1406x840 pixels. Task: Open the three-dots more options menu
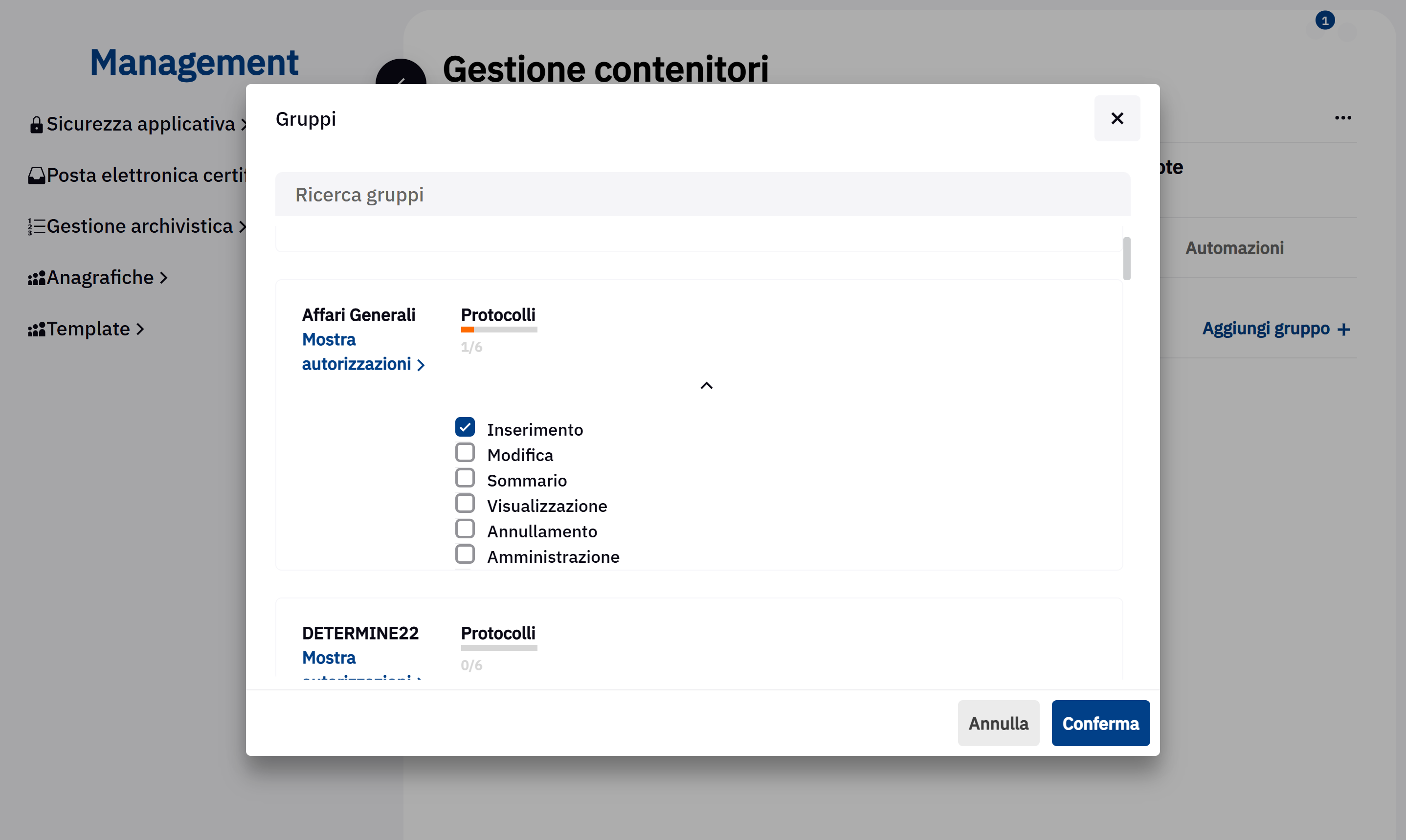point(1342,118)
